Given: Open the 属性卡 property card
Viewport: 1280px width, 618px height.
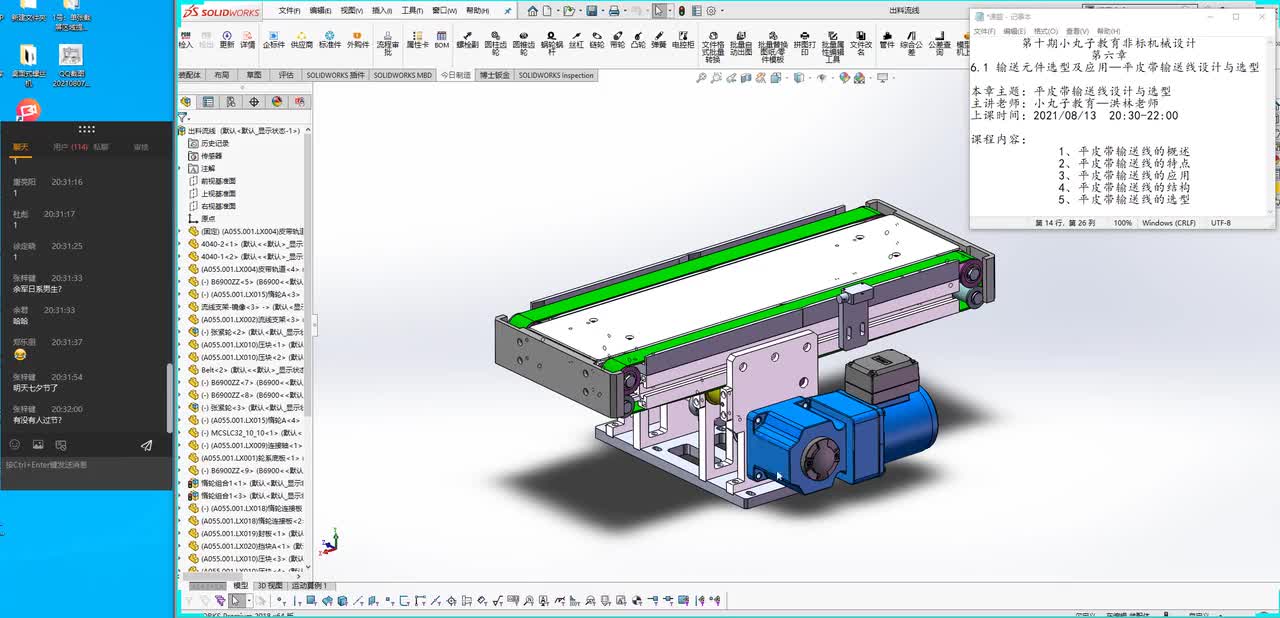Looking at the screenshot, I should click(417, 39).
